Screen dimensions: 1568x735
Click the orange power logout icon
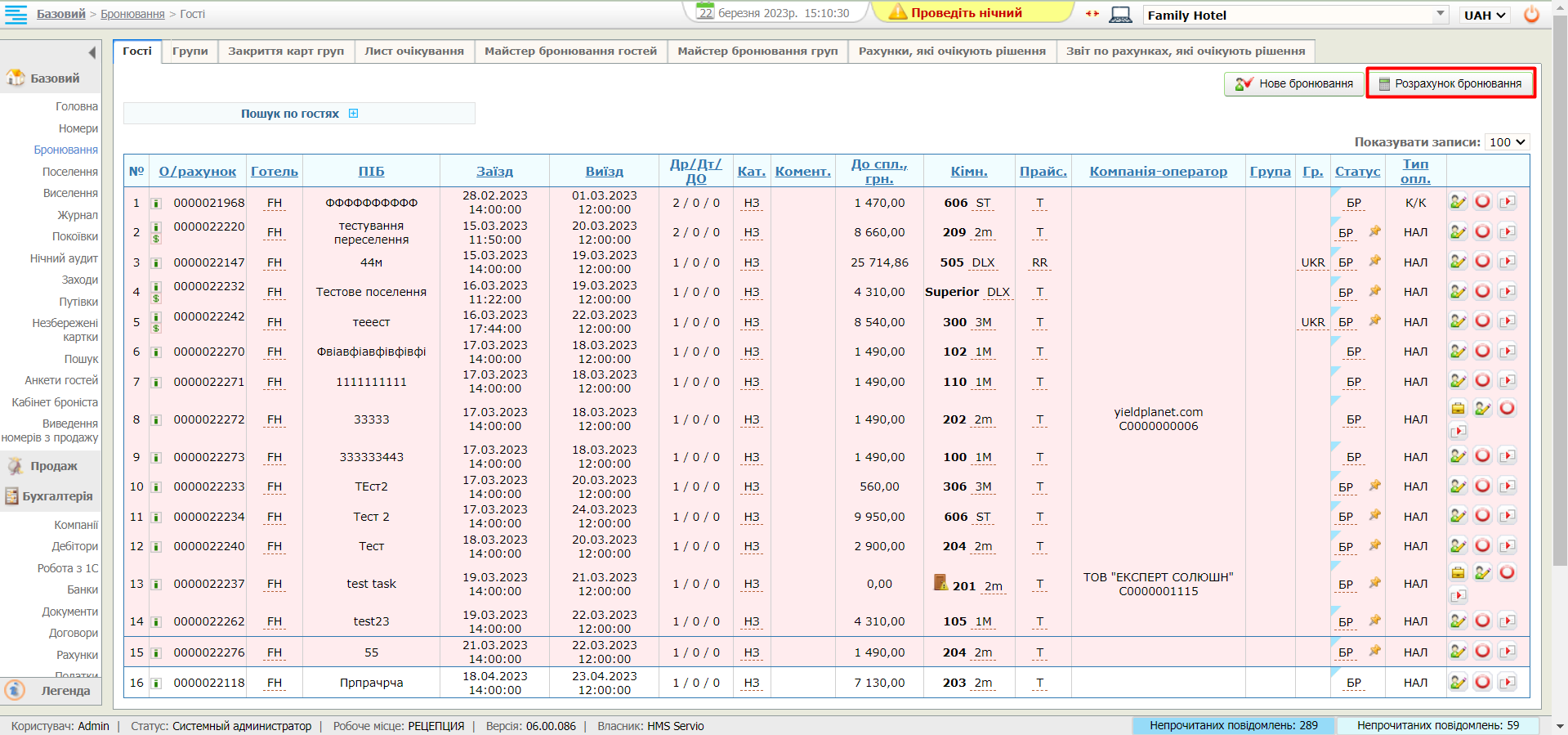tap(1531, 15)
